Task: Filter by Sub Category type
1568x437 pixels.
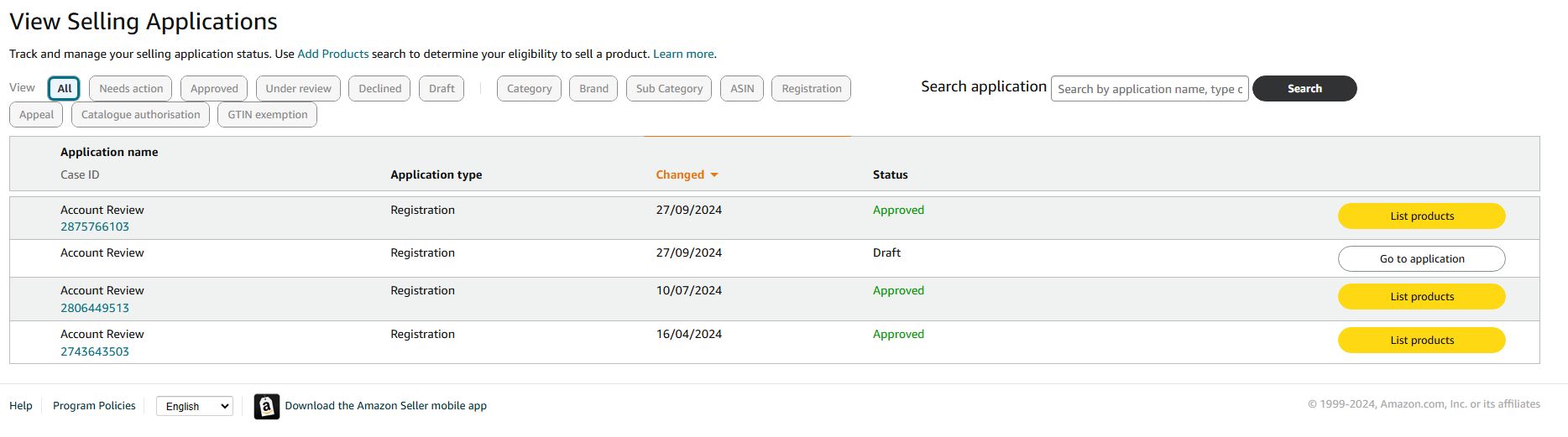Action: pos(669,89)
